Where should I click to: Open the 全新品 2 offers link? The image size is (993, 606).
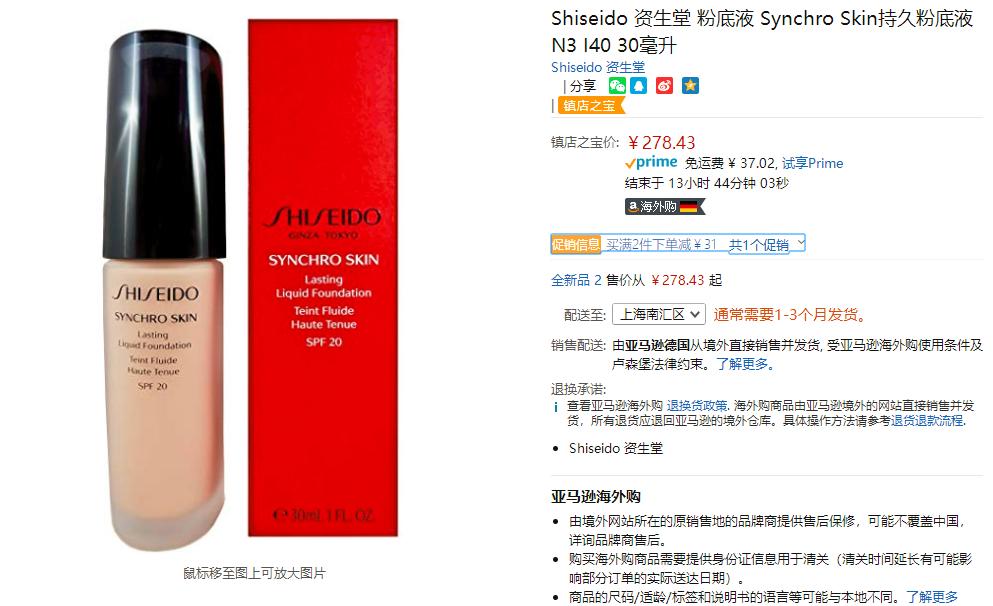(x=576, y=280)
